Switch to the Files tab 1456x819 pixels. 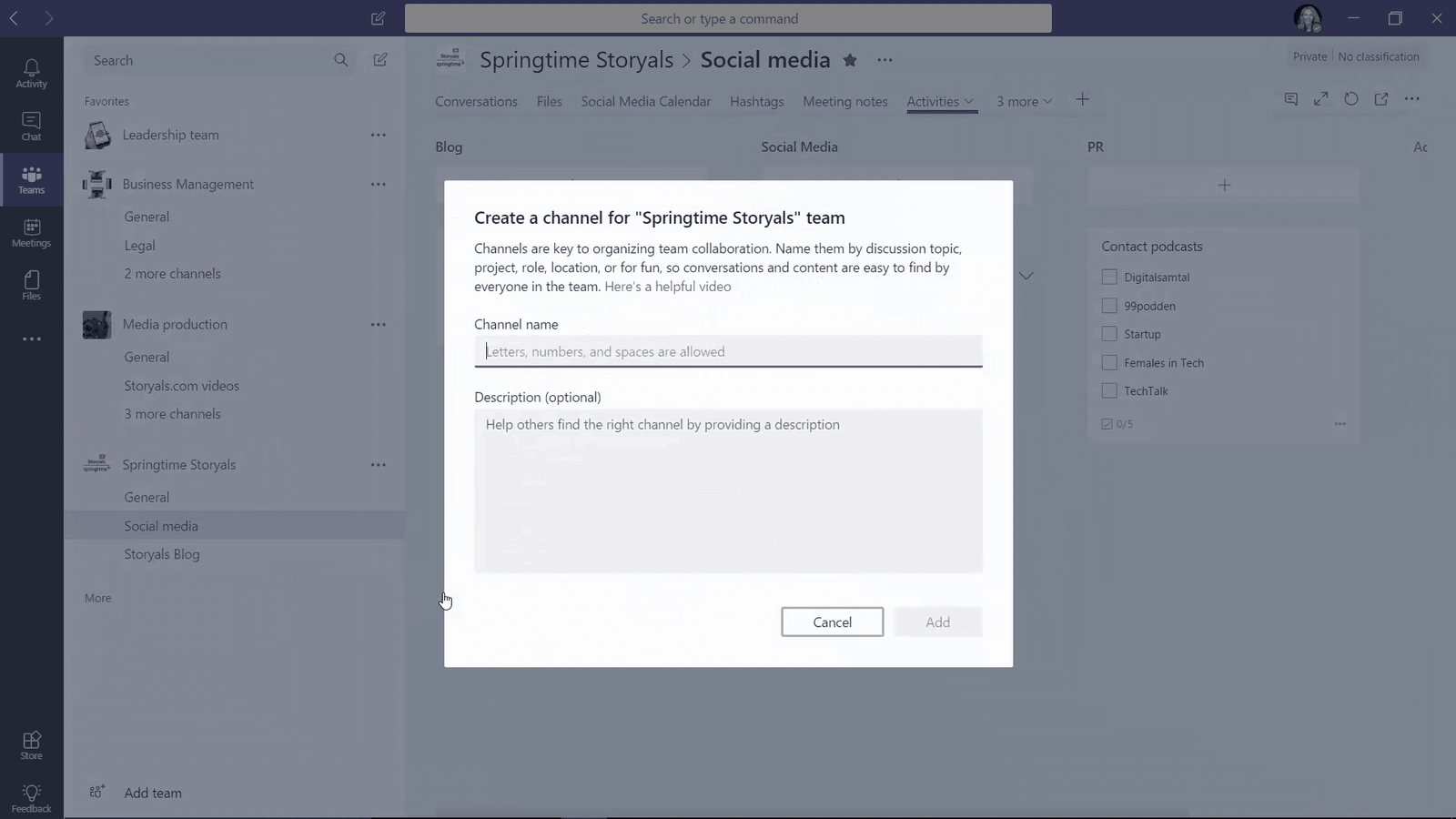[x=550, y=101]
